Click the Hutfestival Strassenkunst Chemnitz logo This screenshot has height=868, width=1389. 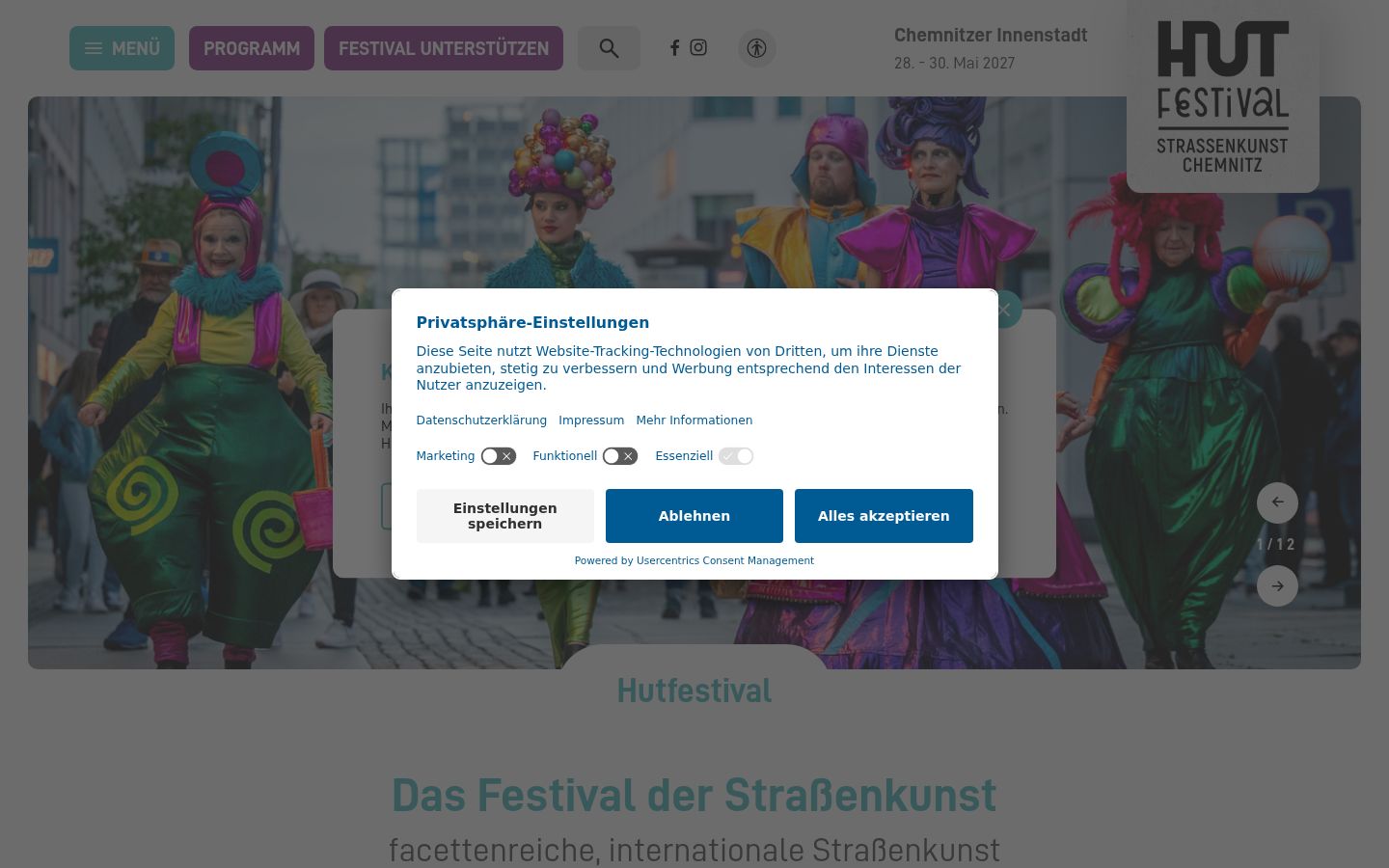pyautogui.click(x=1223, y=96)
